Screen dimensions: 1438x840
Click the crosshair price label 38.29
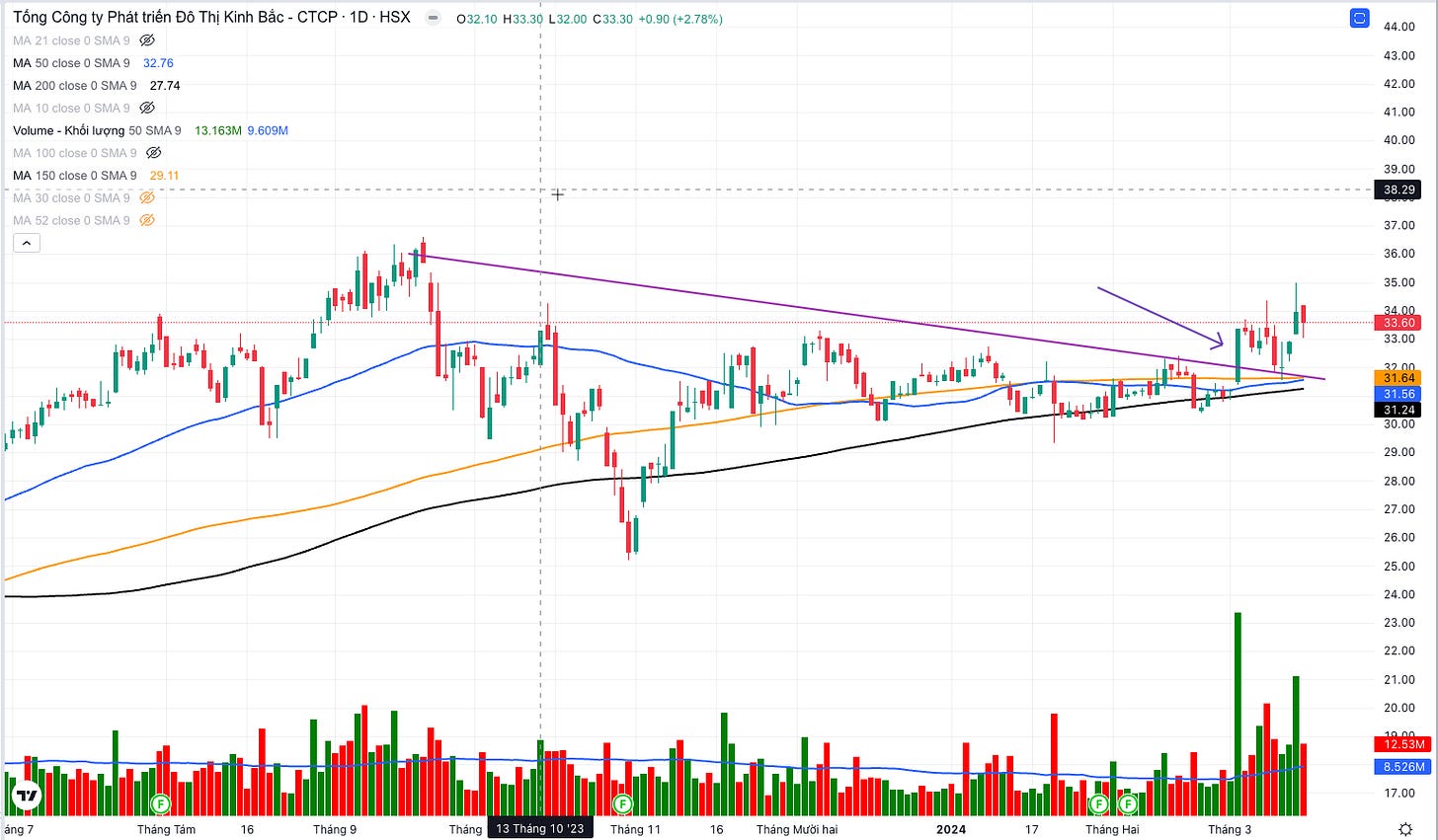(1398, 190)
